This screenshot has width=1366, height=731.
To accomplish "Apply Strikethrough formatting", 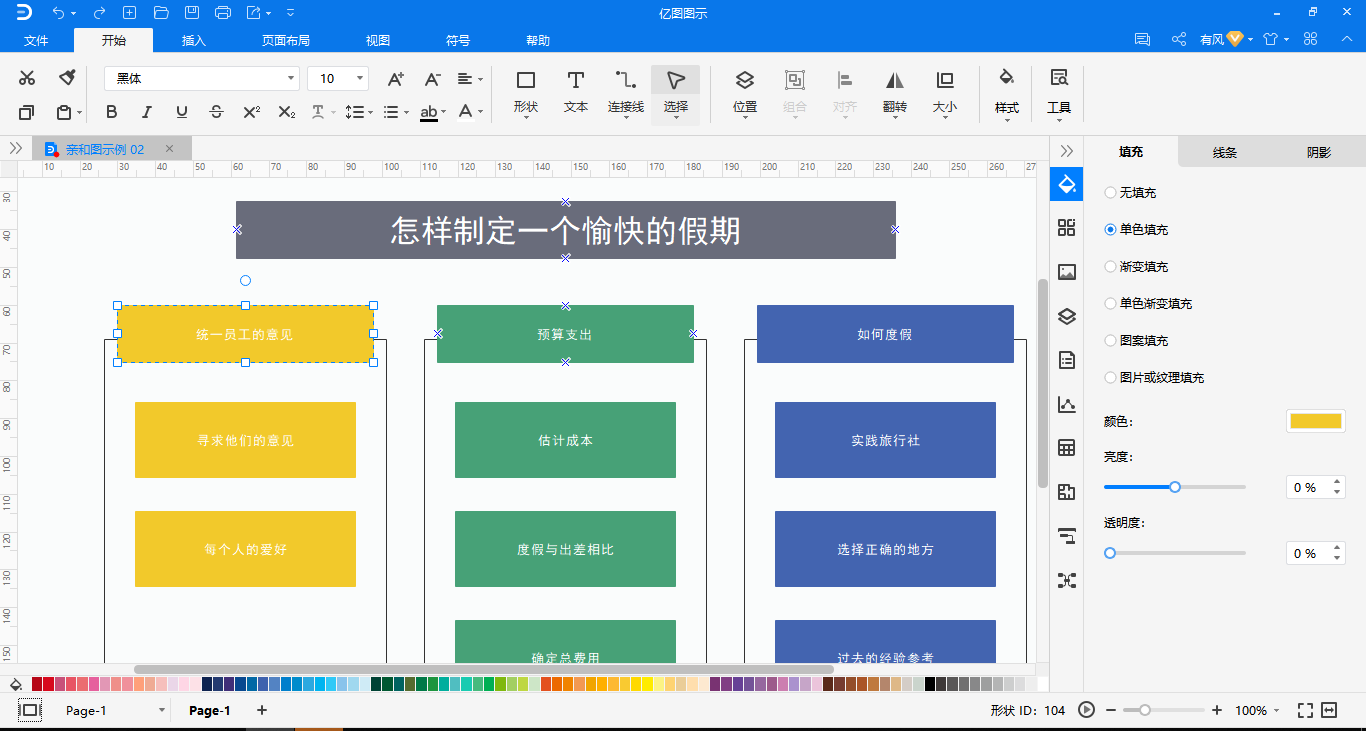I will click(x=216, y=112).
